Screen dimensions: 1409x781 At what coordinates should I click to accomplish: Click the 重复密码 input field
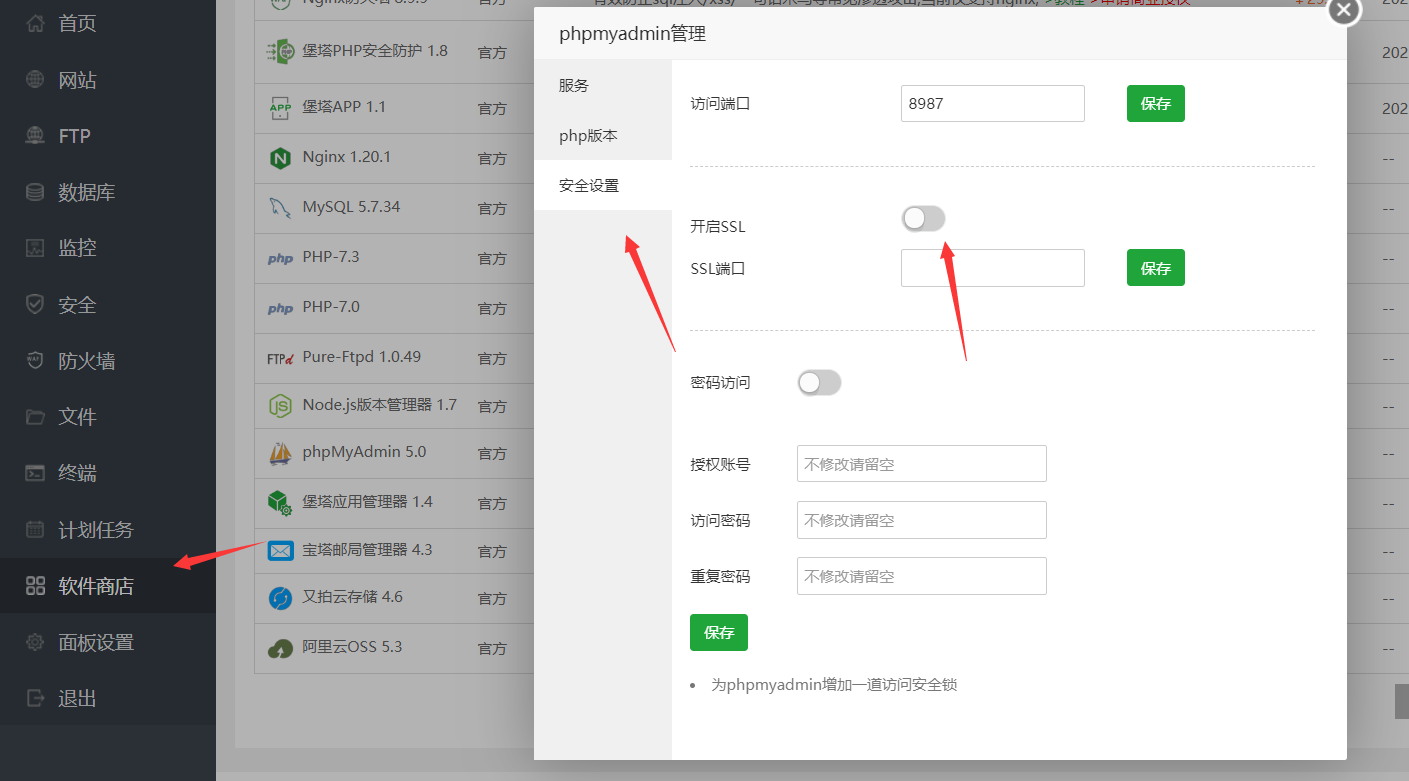point(922,576)
